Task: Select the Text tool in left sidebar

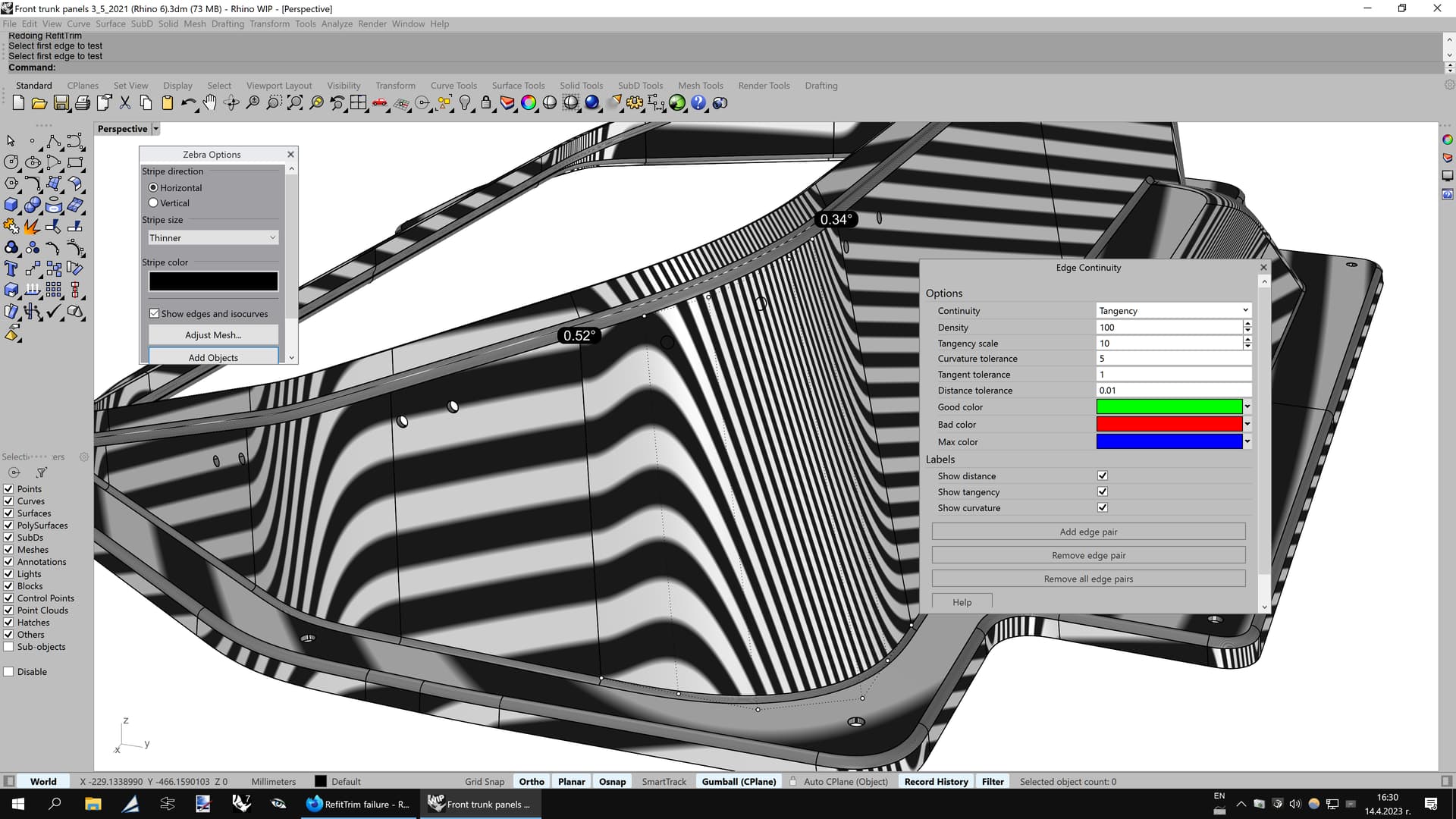Action: [x=11, y=269]
